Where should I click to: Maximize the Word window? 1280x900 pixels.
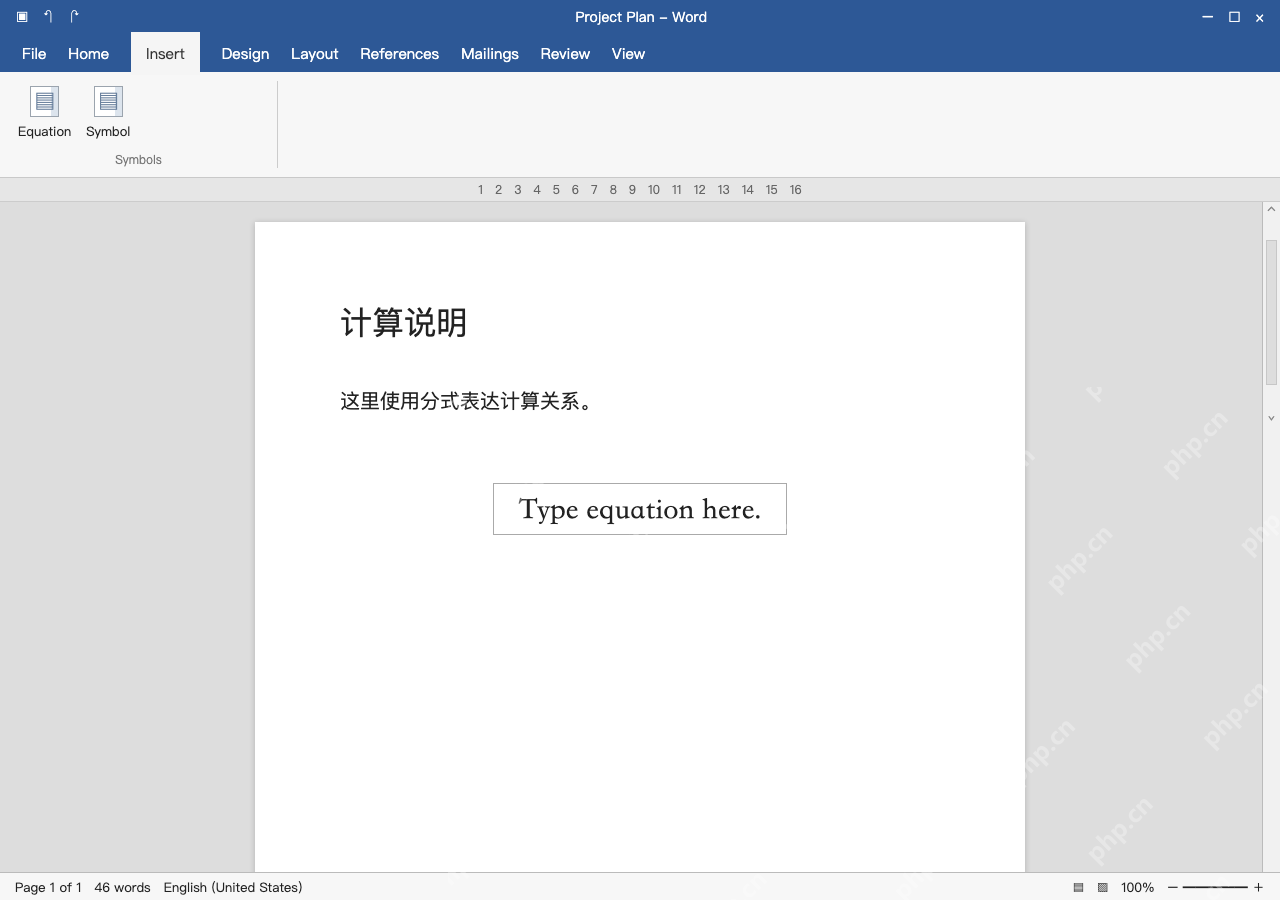click(x=1234, y=17)
